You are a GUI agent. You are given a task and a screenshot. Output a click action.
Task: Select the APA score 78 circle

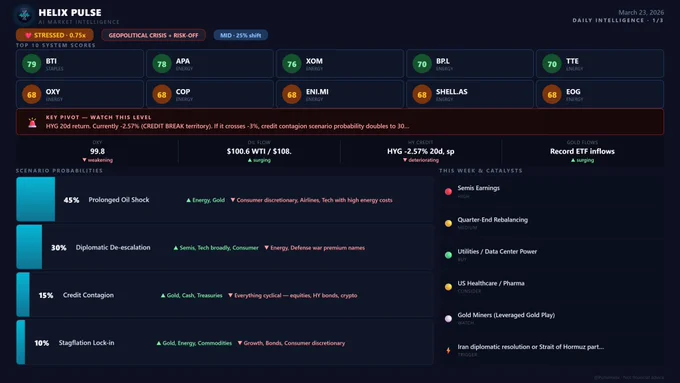[x=162, y=64]
